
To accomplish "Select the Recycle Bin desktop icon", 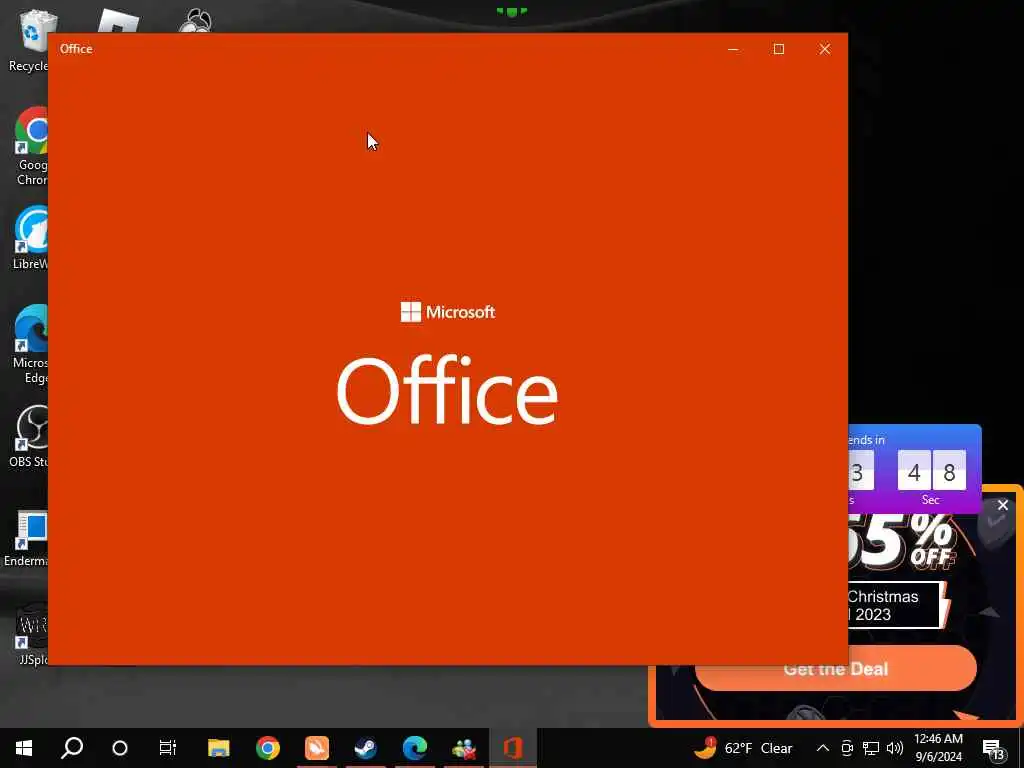I will coord(29,40).
